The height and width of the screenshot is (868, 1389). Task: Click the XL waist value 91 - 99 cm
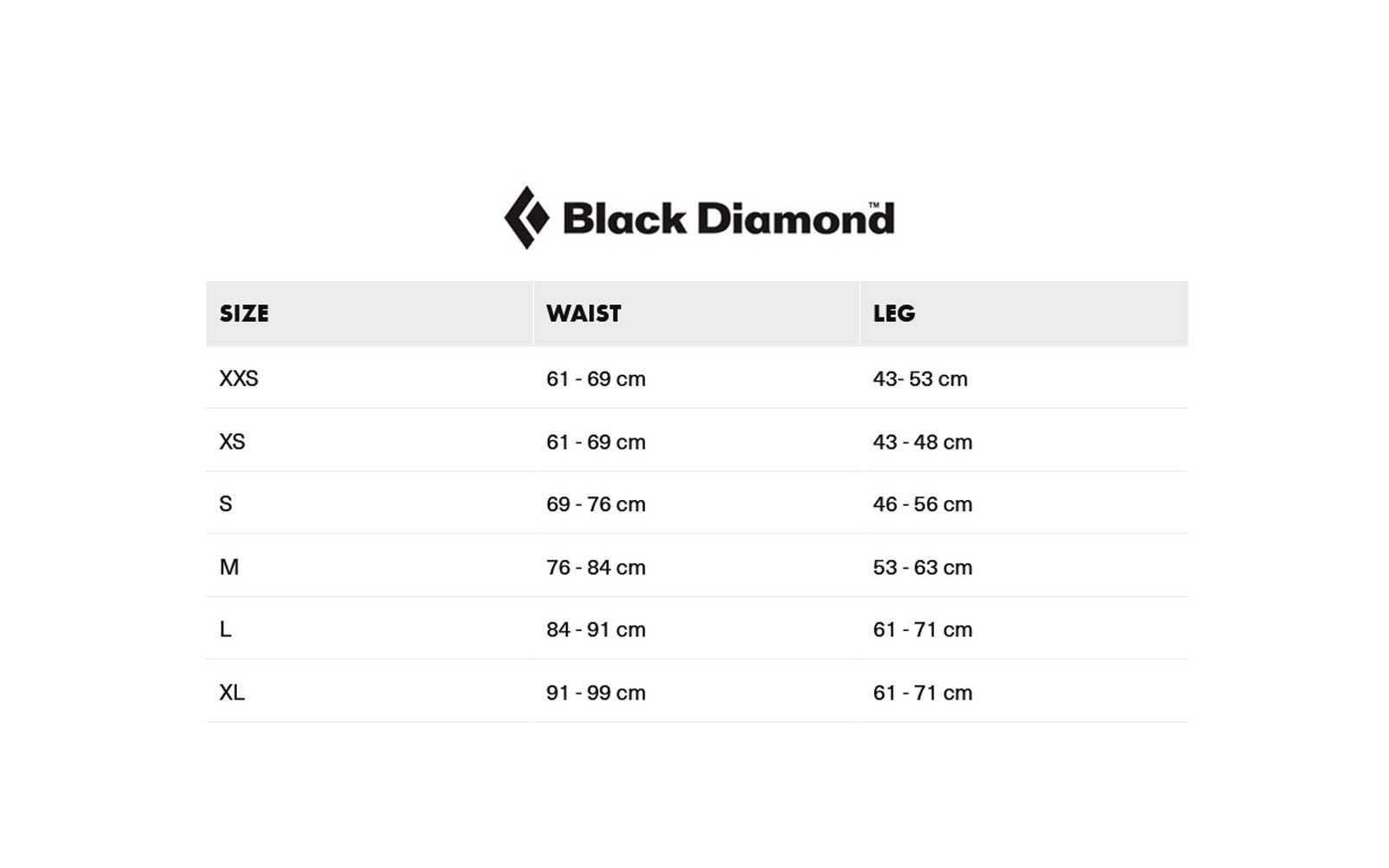point(596,694)
